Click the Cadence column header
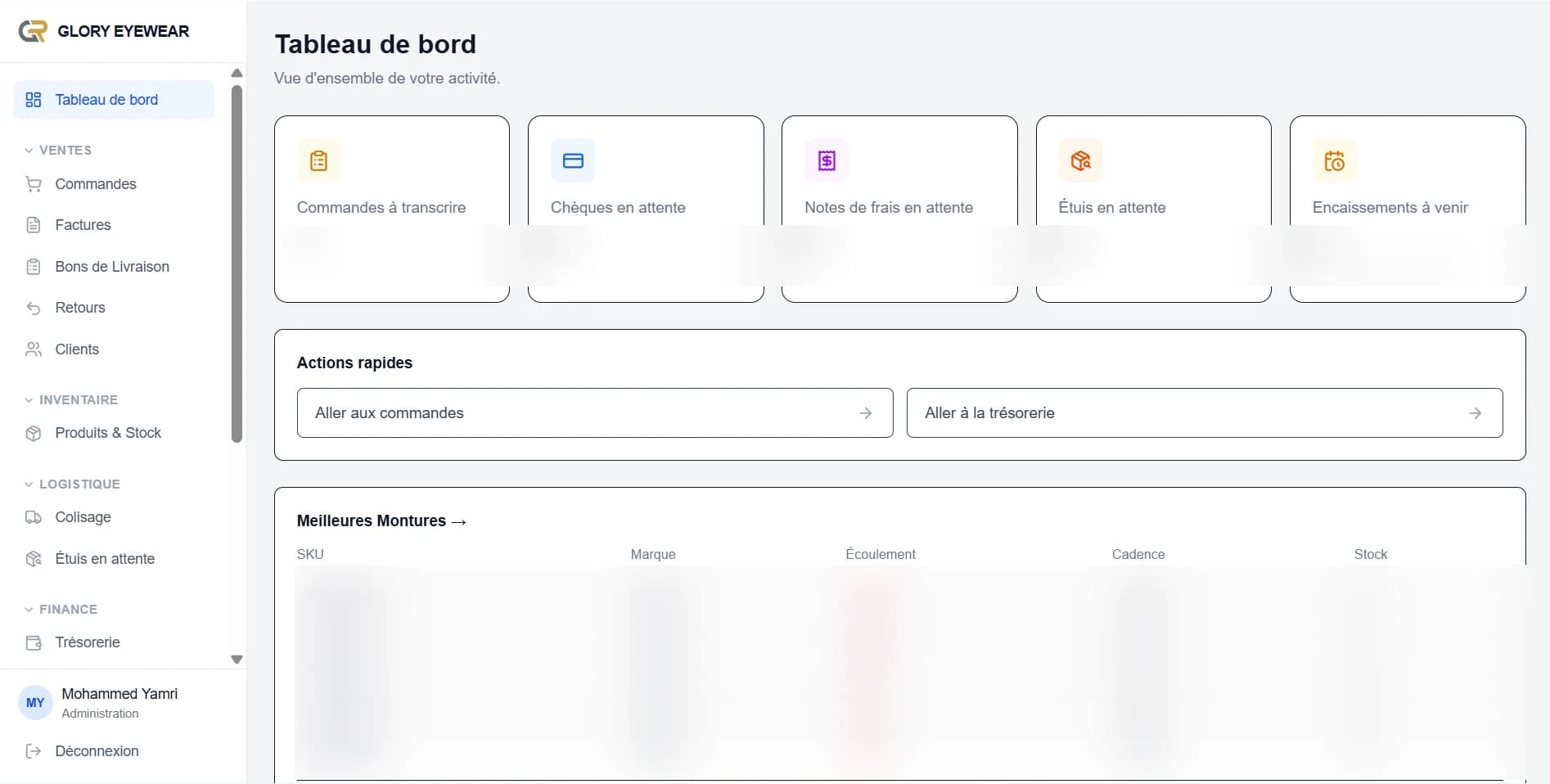This screenshot has height=784, width=1550. pyautogui.click(x=1138, y=555)
